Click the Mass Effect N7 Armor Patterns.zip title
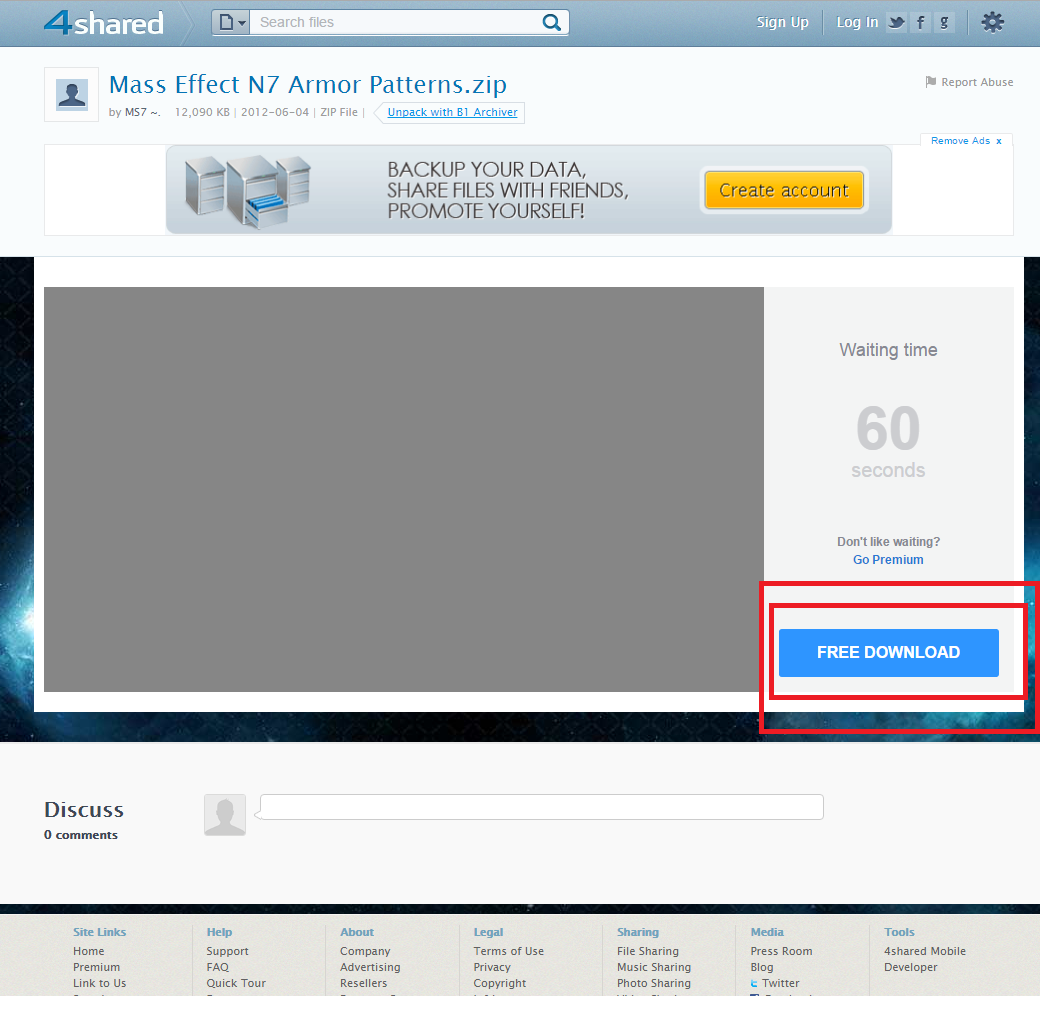This screenshot has width=1040, height=1012. coord(308,85)
